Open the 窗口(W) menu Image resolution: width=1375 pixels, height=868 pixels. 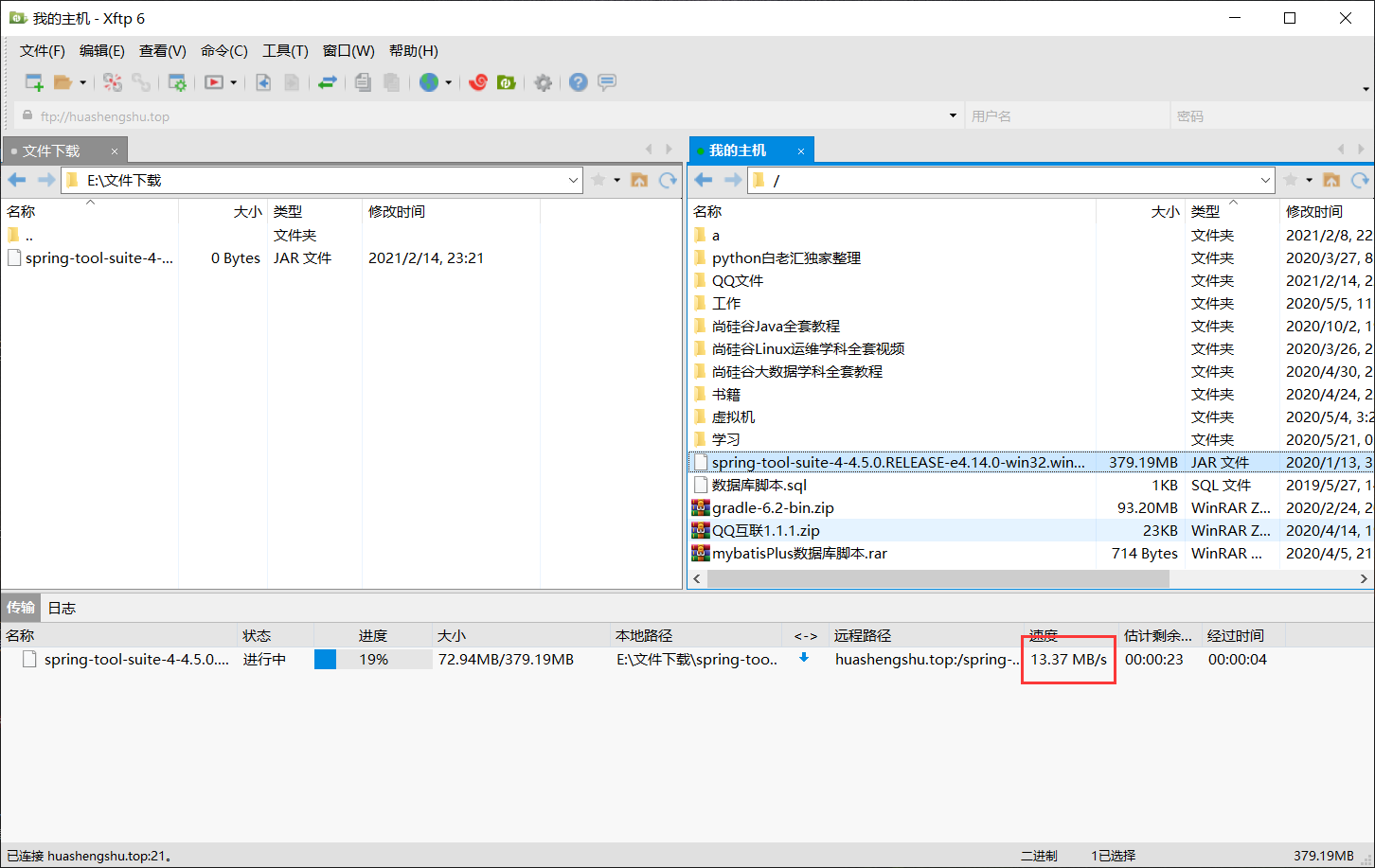tap(348, 51)
